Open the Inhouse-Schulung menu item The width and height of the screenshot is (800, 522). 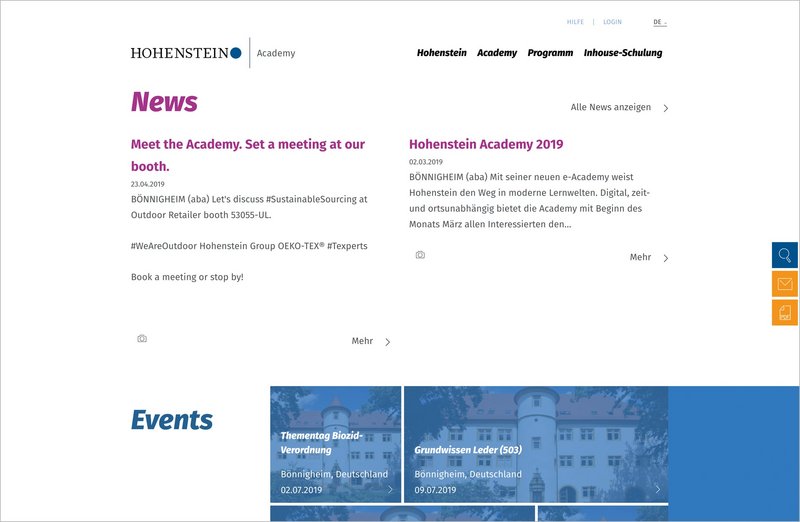[623, 53]
